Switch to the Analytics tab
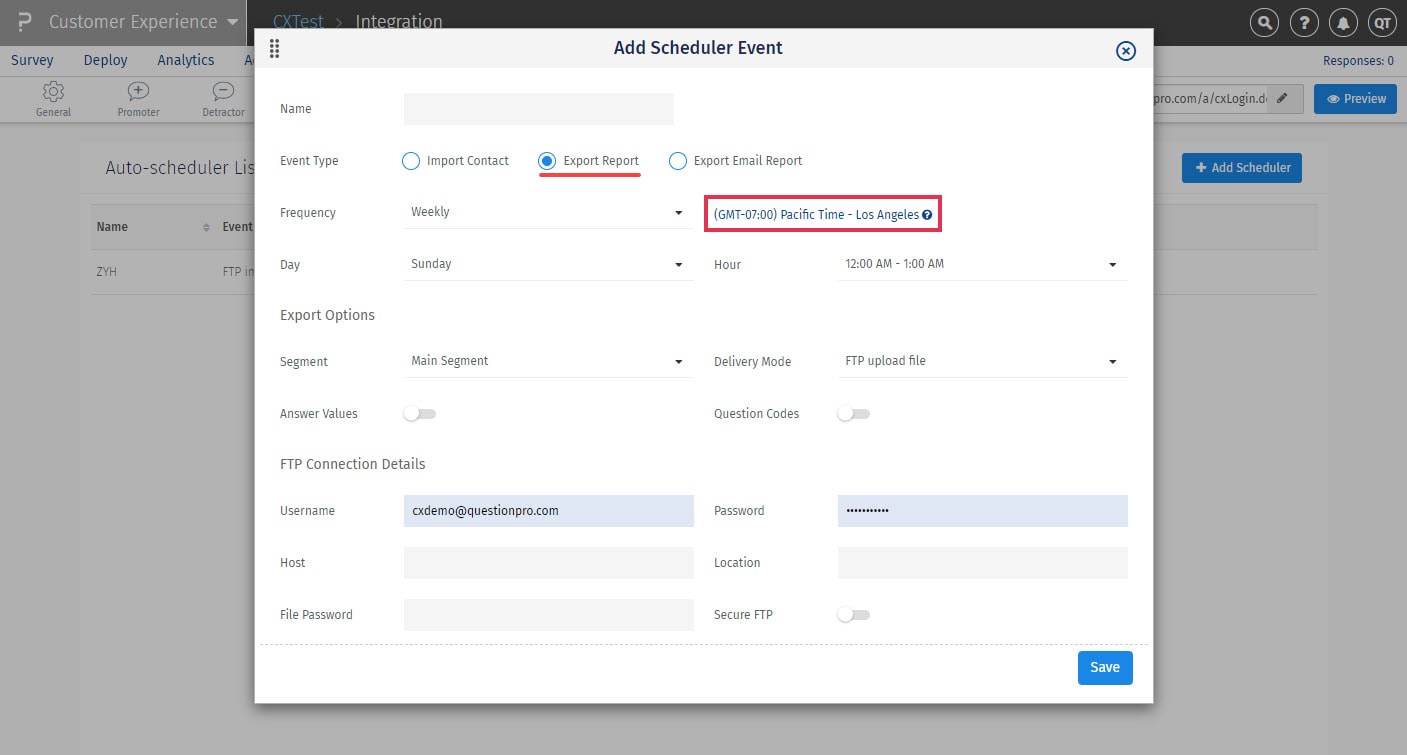 point(186,60)
